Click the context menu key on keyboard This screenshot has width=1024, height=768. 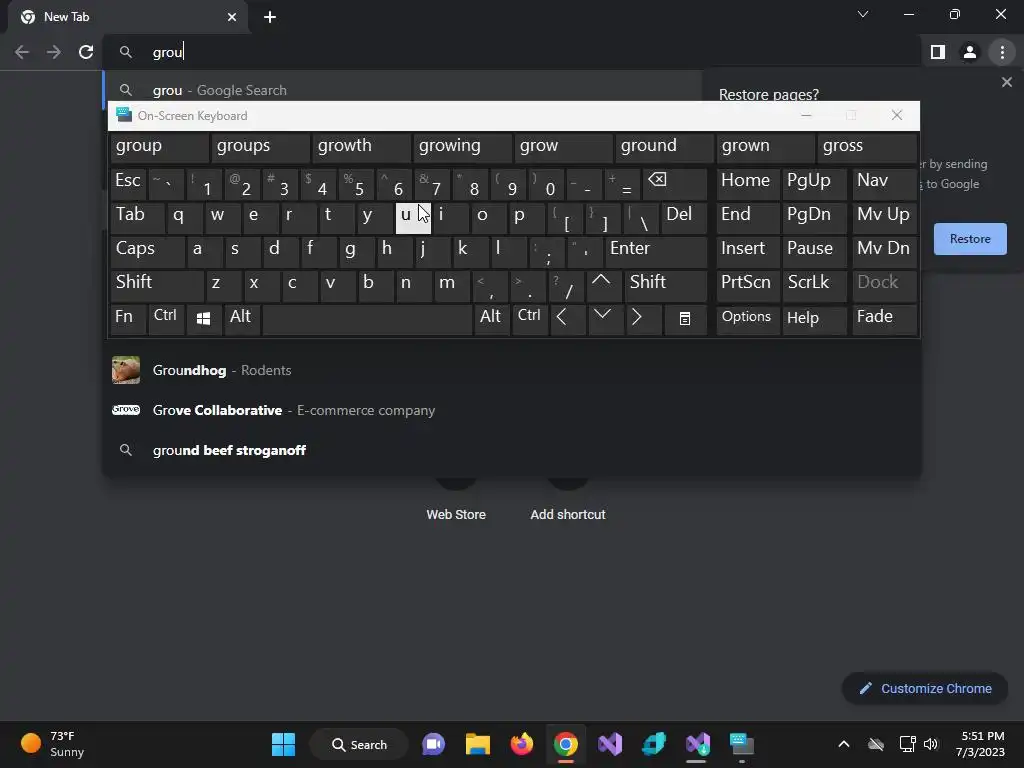coord(684,319)
